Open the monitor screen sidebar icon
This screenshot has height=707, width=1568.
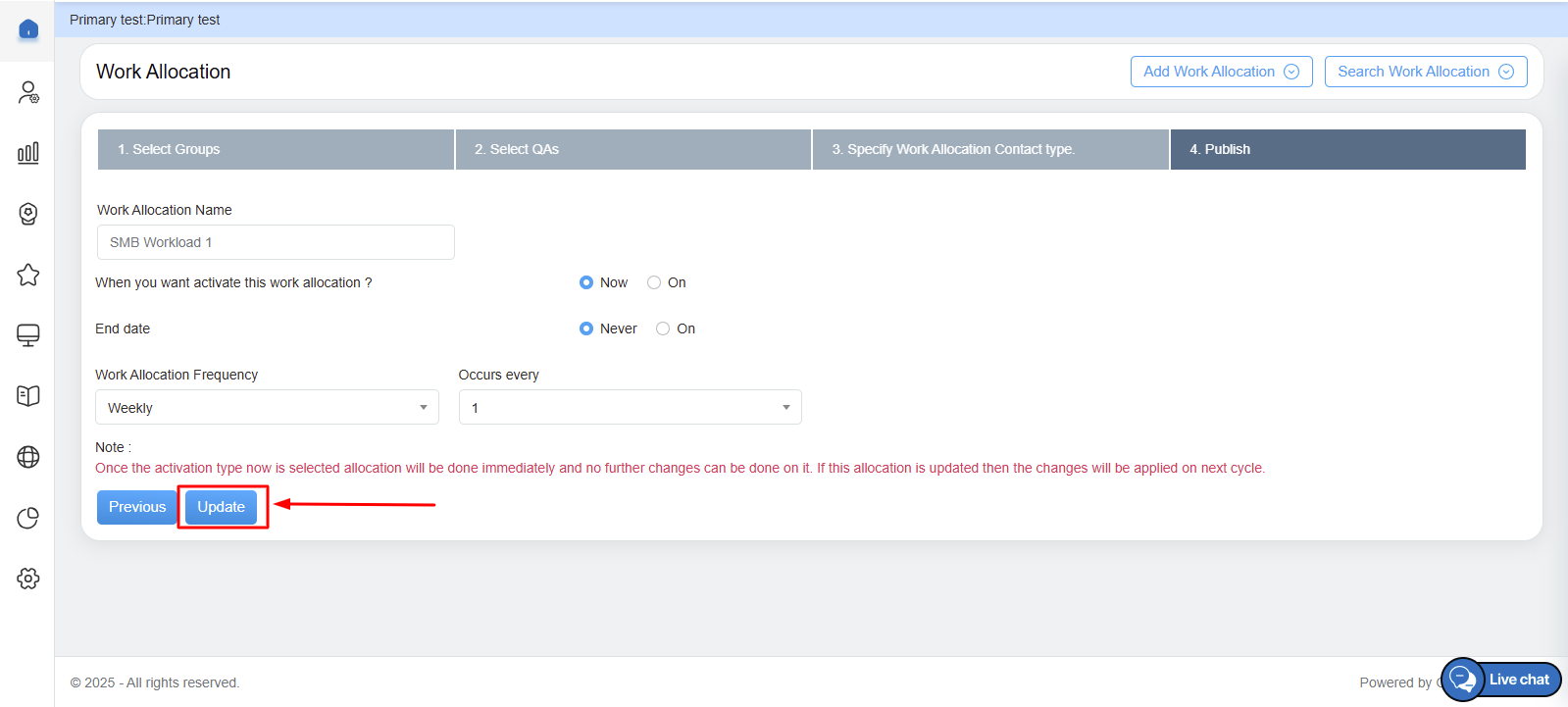click(x=28, y=335)
